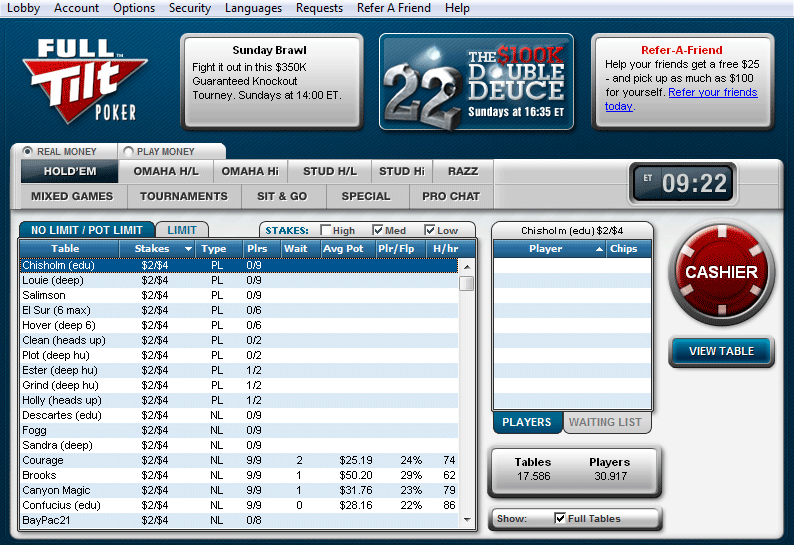Image resolution: width=794 pixels, height=545 pixels.
Task: Switch to the Omaha H/L tab
Action: (x=166, y=171)
